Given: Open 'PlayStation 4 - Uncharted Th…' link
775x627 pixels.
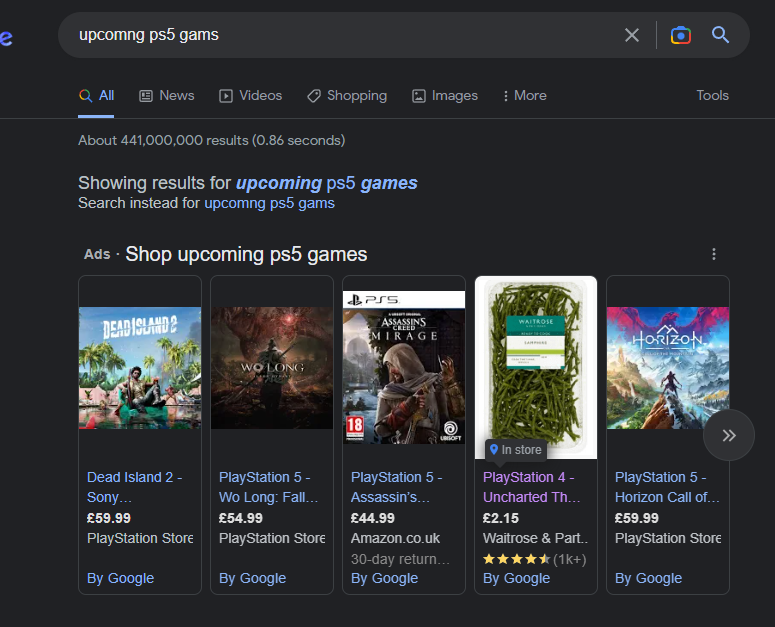Looking at the screenshot, I should coord(531,487).
